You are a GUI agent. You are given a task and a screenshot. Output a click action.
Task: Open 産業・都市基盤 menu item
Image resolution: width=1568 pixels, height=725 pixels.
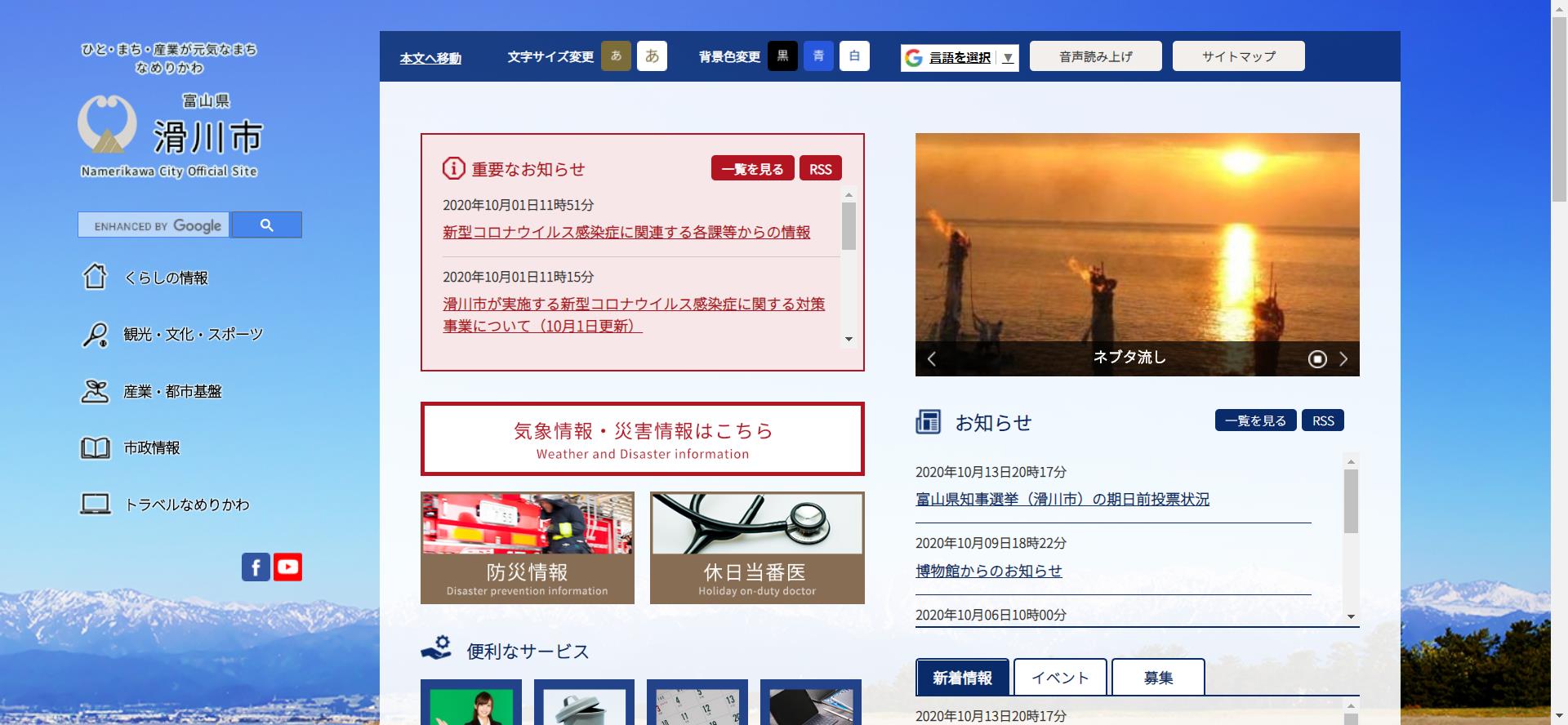coord(172,391)
